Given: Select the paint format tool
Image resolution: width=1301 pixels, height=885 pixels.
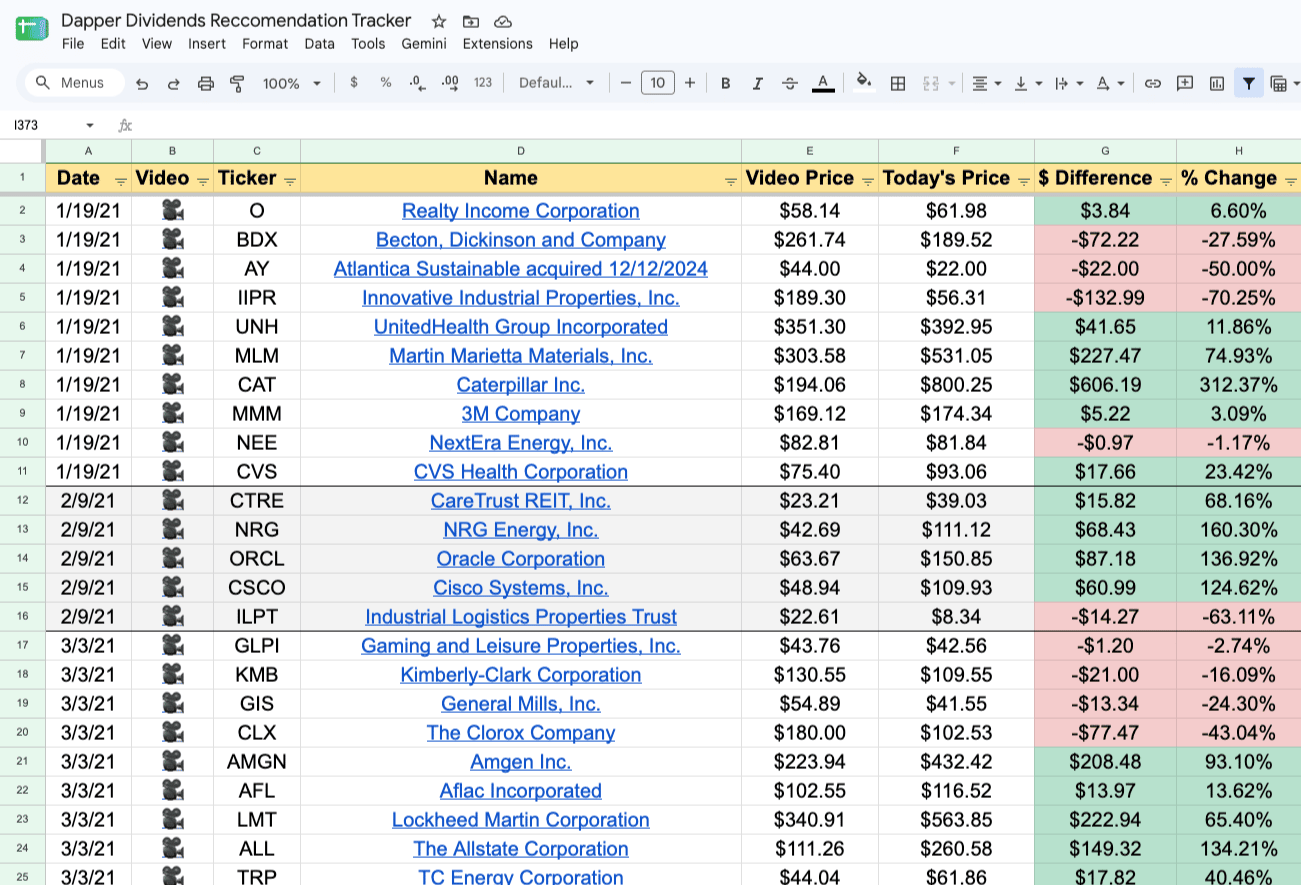Looking at the screenshot, I should 238,83.
